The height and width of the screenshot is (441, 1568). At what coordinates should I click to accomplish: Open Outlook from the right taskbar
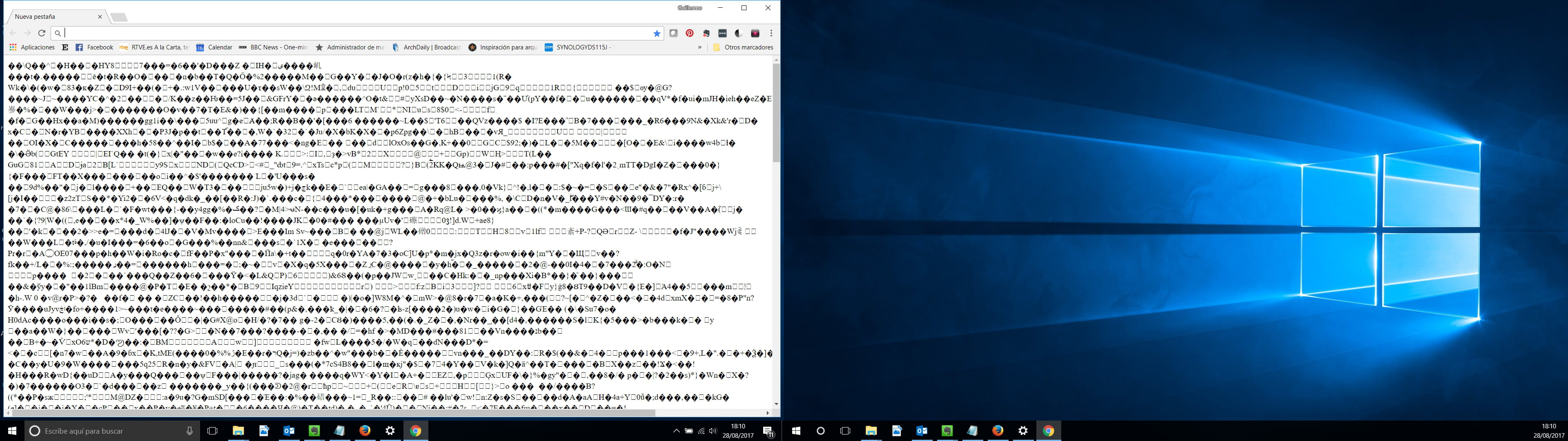pos(922,431)
